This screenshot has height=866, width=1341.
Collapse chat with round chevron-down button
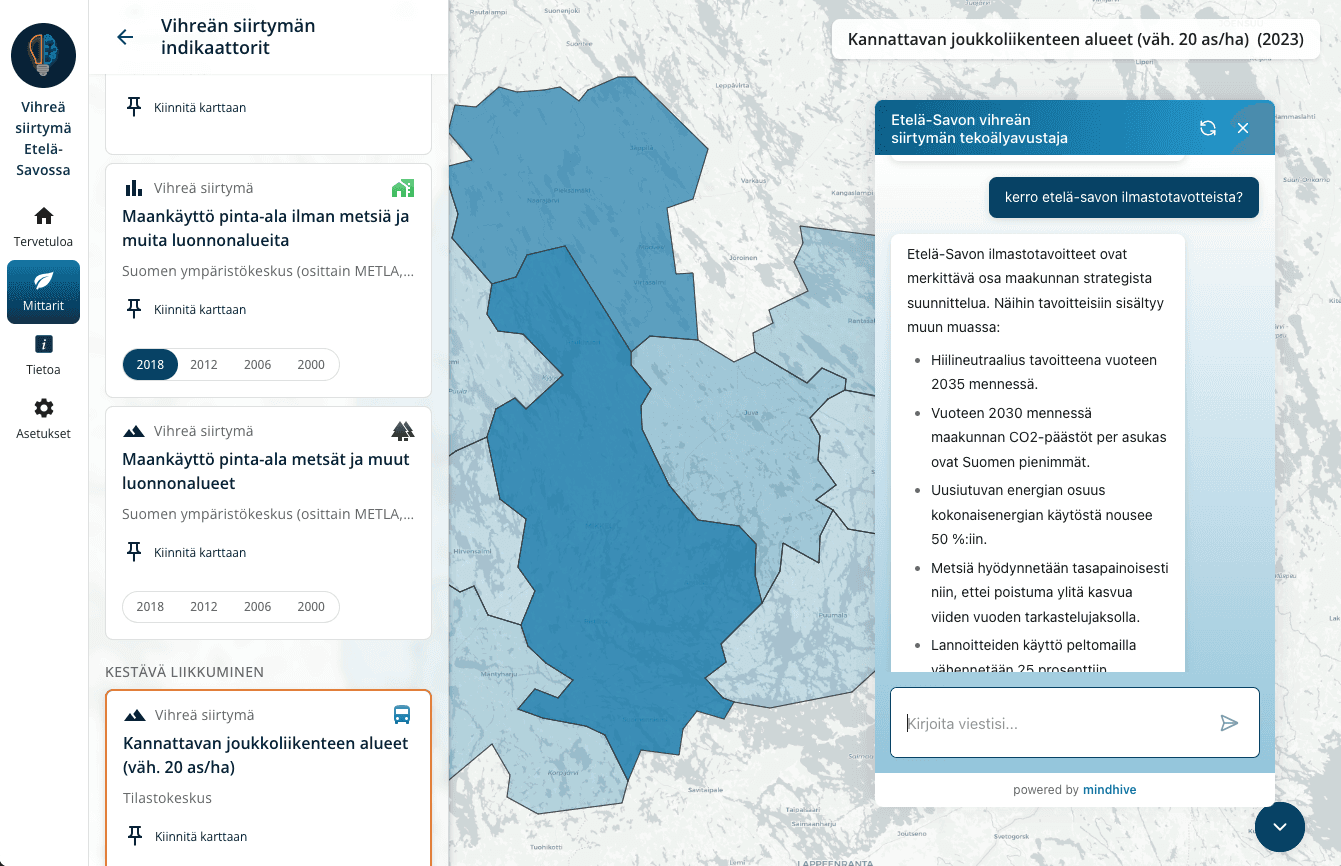point(1280,827)
